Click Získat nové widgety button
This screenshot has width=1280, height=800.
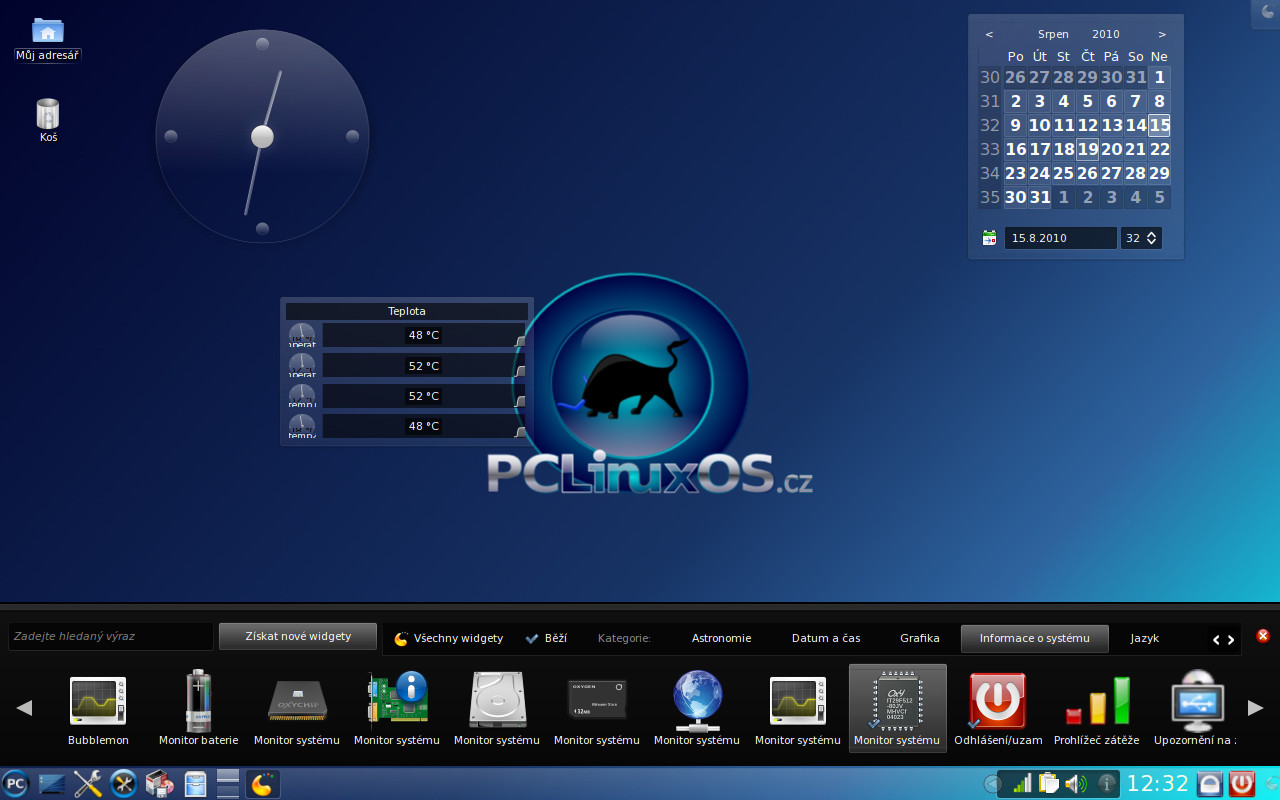298,636
